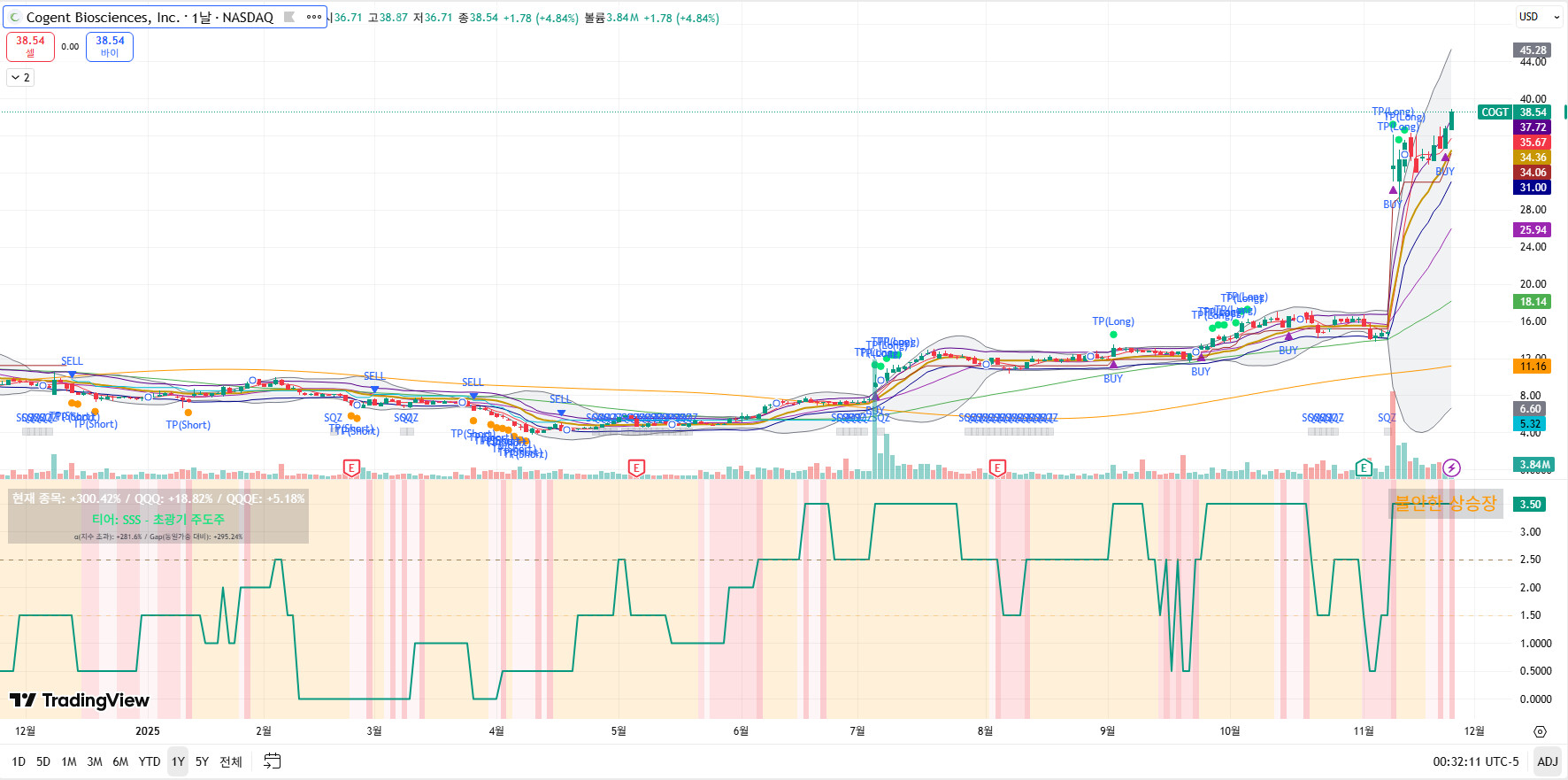Toggle the ADJ adjusted-price button
The width and height of the screenshot is (1568, 780).
coord(1548,761)
